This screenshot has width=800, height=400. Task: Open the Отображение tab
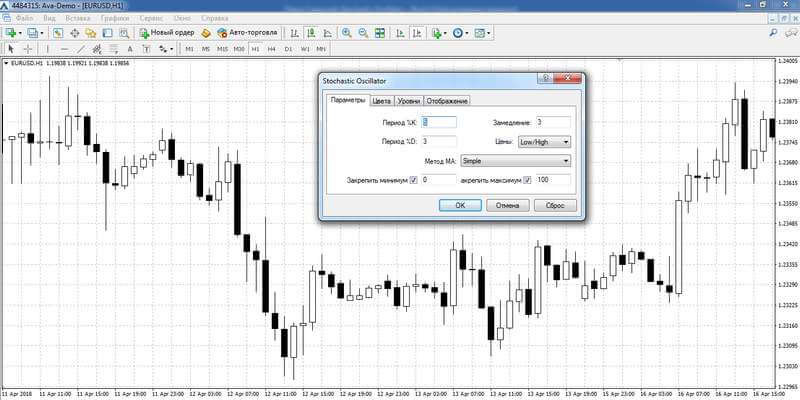(447, 101)
